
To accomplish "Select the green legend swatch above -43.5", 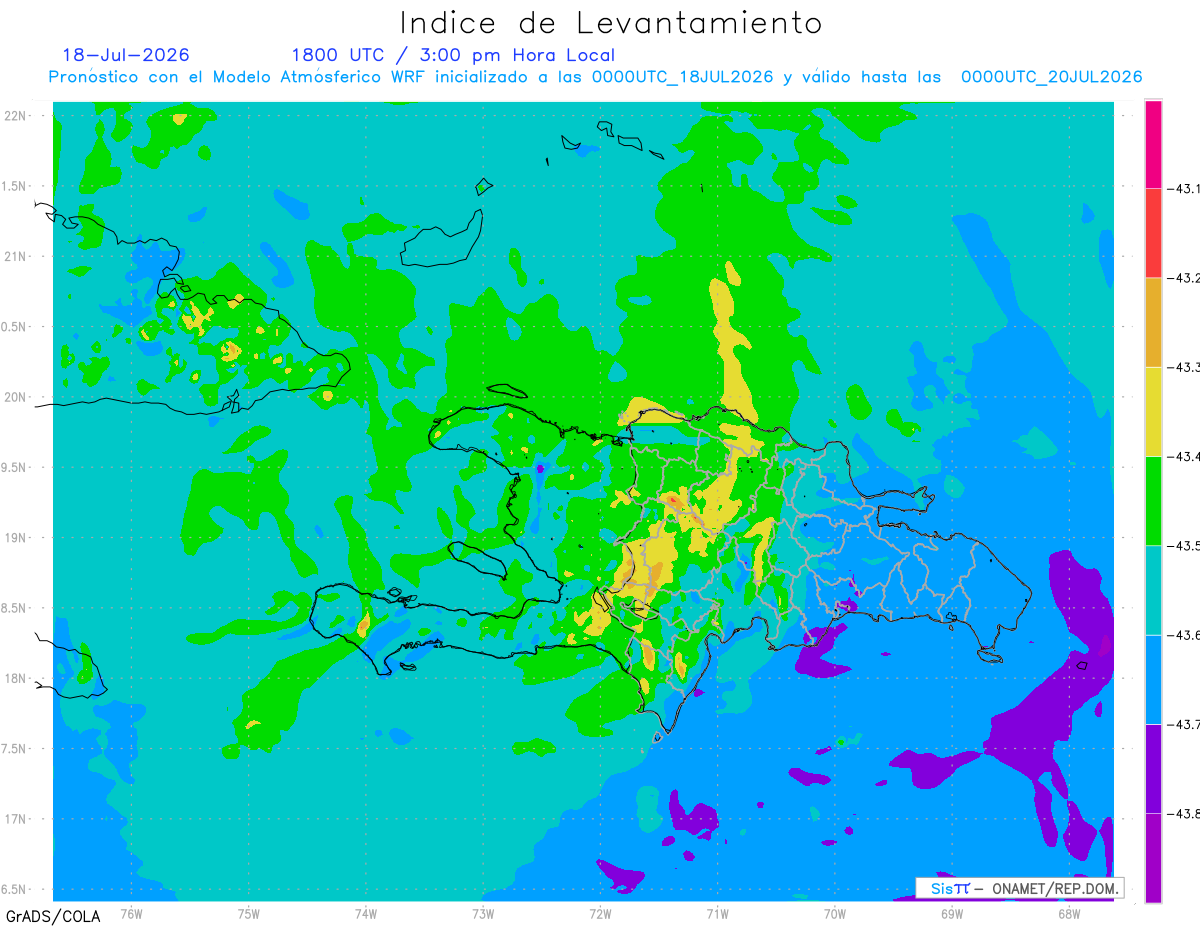I will (1153, 500).
